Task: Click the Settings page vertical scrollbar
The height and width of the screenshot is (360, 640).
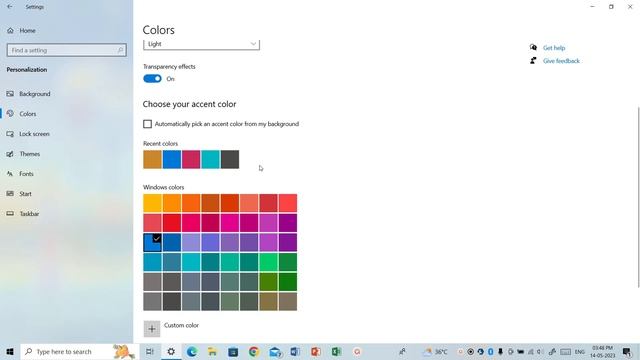Action: pyautogui.click(x=638, y=197)
